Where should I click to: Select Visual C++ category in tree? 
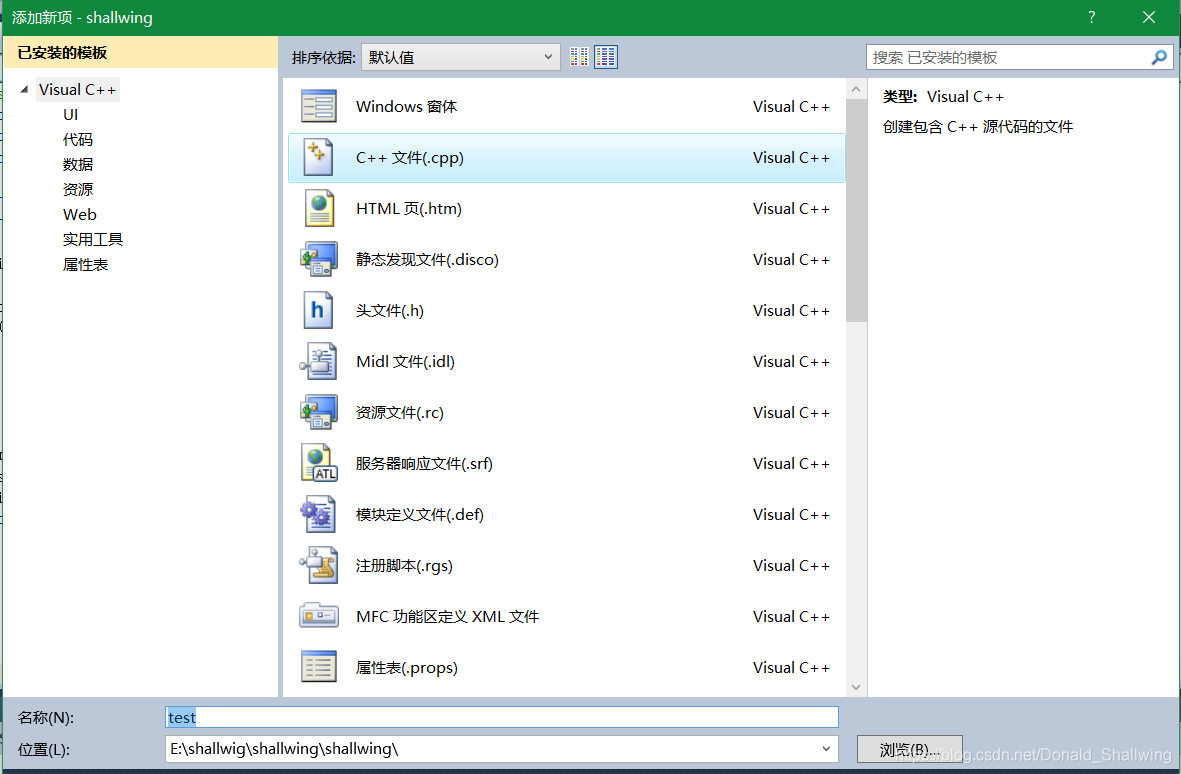click(78, 90)
